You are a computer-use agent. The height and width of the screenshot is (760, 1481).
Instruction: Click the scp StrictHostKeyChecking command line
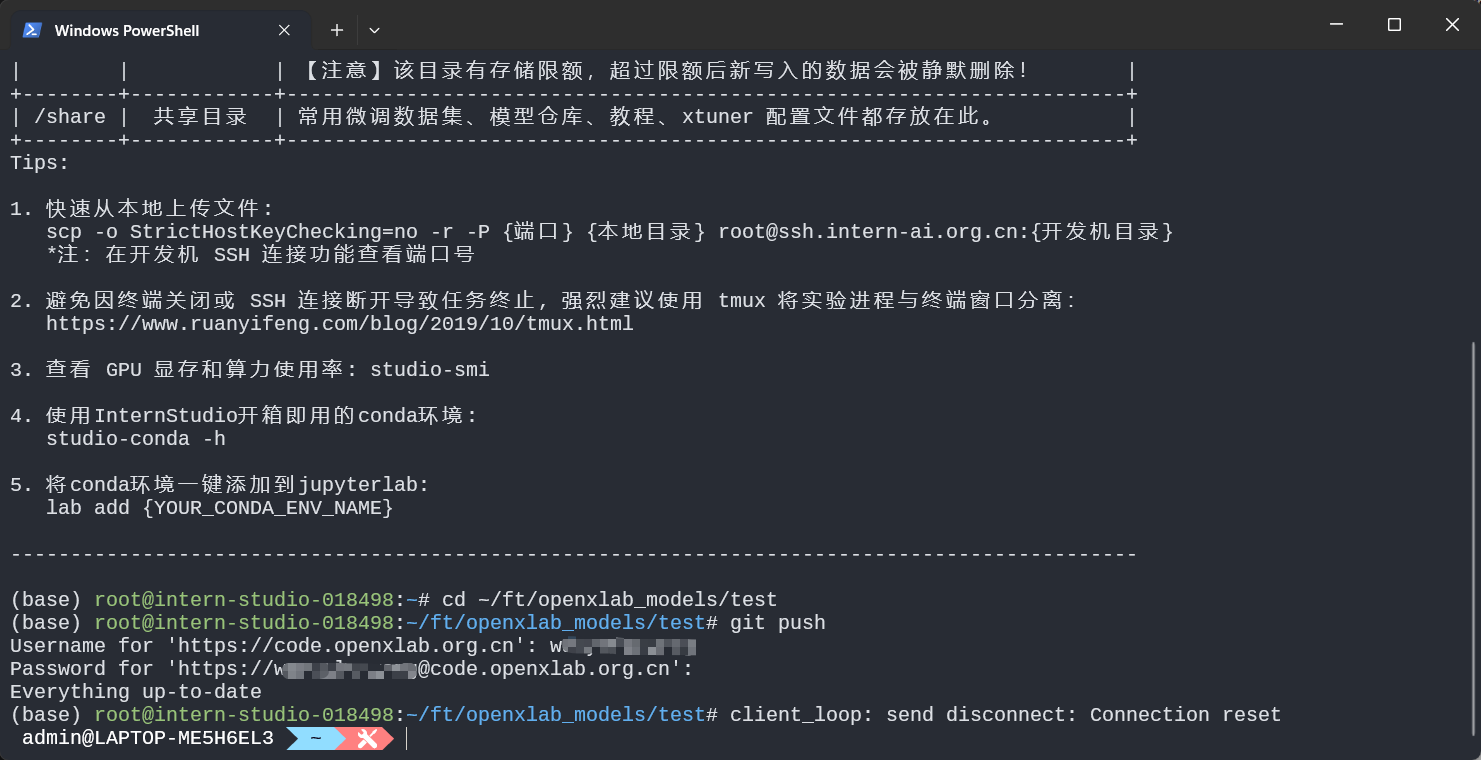pyautogui.click(x=610, y=232)
